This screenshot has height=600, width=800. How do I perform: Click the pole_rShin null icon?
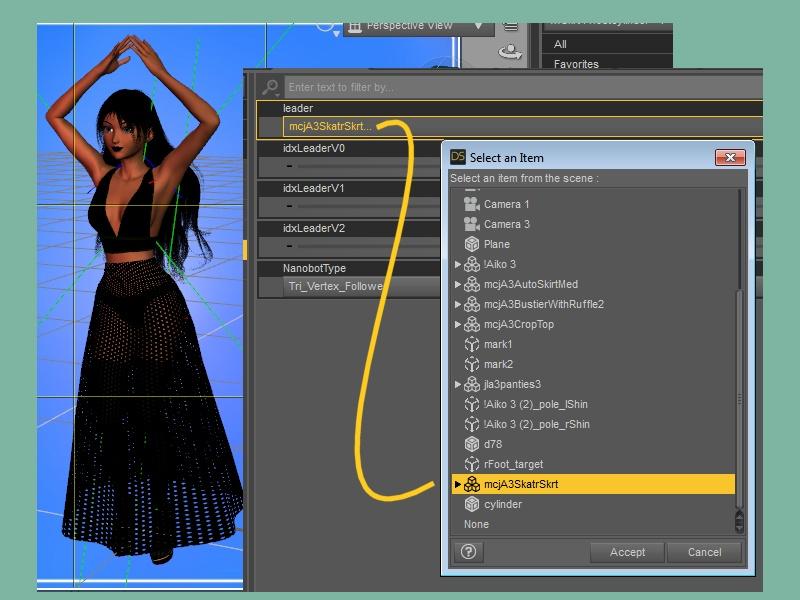point(471,424)
